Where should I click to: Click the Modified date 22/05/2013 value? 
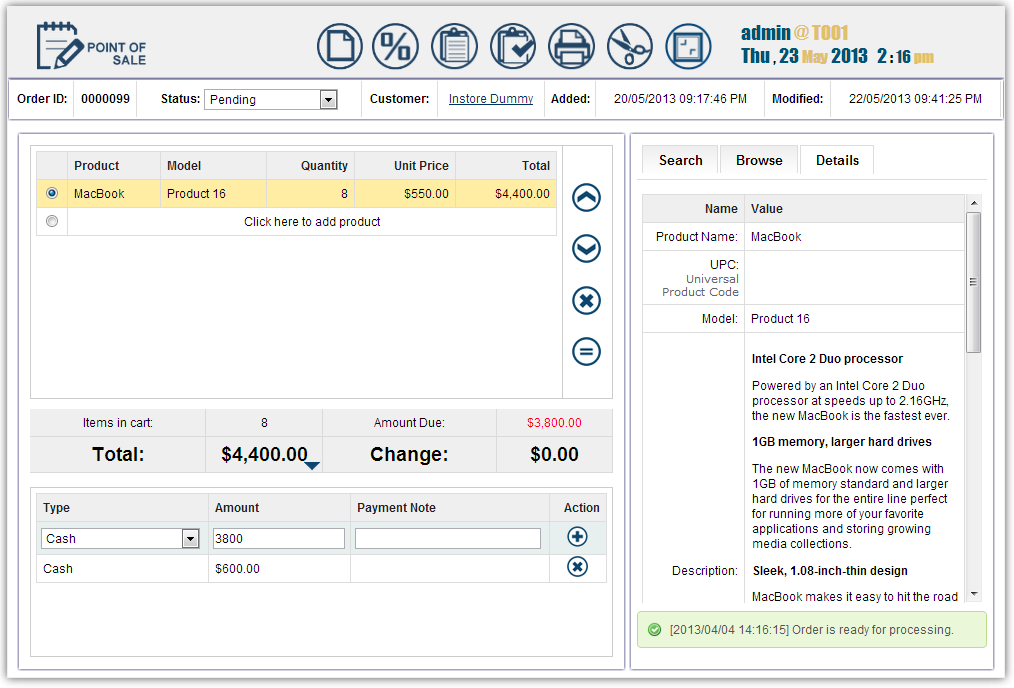pyautogui.click(x=915, y=99)
